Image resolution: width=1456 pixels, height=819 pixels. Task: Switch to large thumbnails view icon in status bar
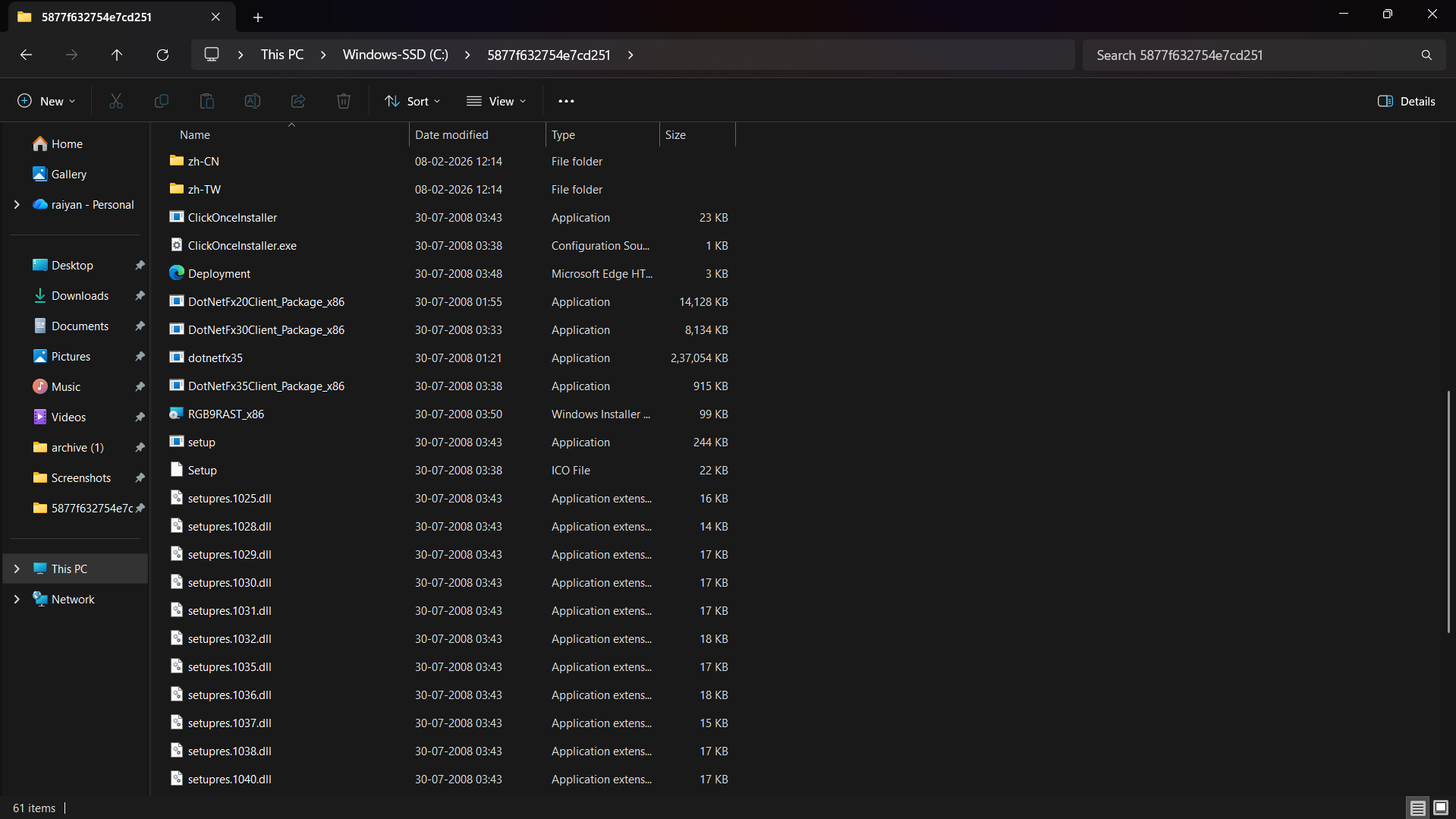click(1440, 808)
